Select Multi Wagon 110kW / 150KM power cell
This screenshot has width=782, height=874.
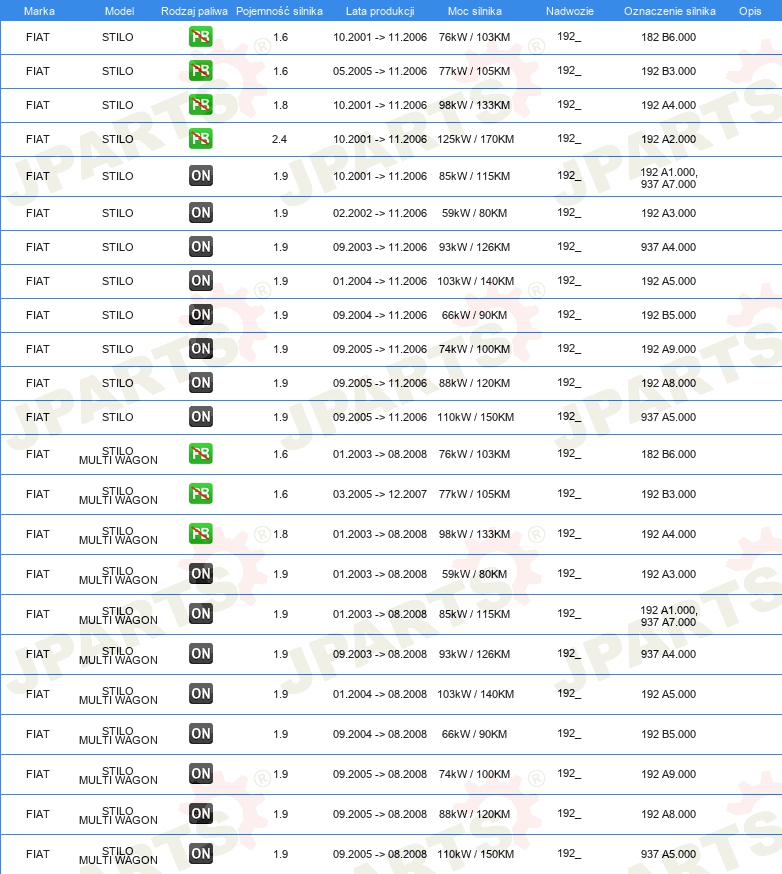click(475, 854)
